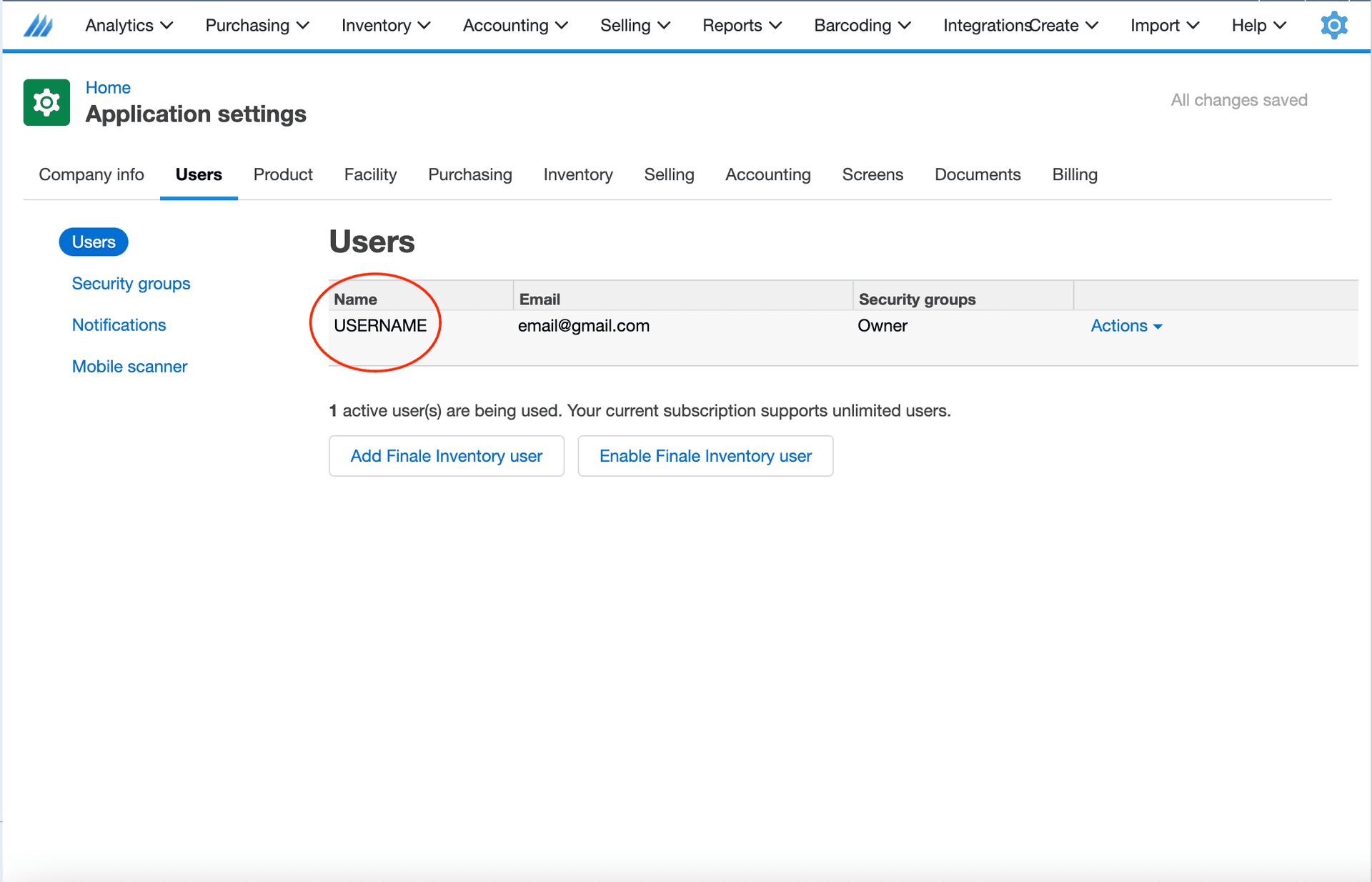Open the Reports menu
Screen dimensions: 1372x882
741,26
